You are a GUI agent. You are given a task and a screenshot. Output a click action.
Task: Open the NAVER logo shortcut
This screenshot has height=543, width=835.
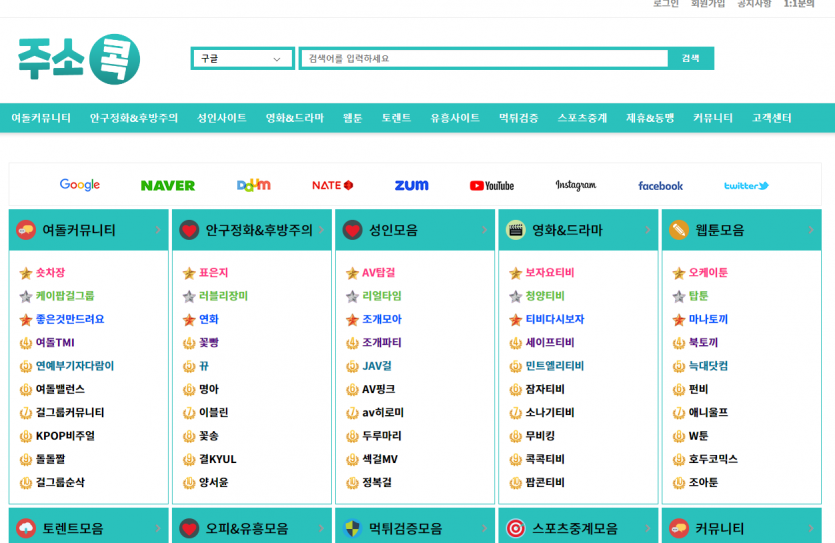(x=168, y=185)
